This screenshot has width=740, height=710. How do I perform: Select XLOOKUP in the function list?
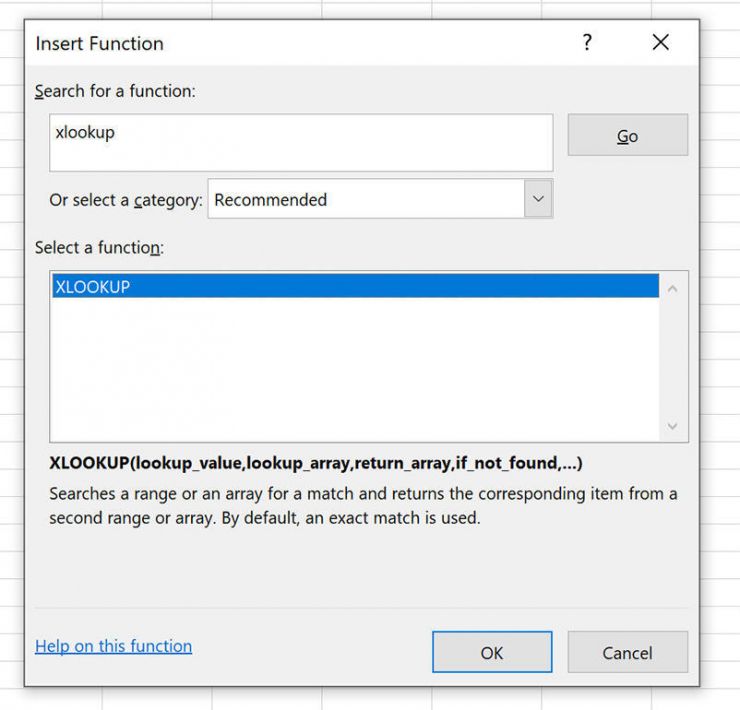[x=355, y=287]
